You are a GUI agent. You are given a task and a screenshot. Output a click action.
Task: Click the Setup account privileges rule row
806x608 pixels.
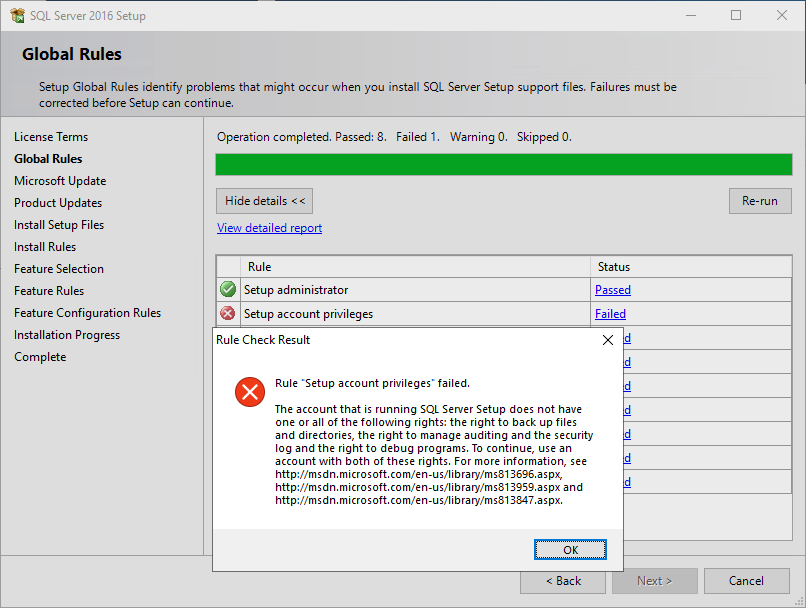click(x=504, y=314)
